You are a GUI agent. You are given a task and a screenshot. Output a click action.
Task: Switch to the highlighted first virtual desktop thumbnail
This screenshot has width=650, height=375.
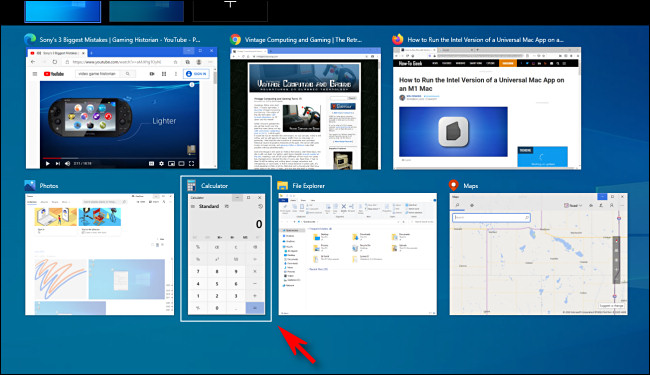tap(63, 11)
